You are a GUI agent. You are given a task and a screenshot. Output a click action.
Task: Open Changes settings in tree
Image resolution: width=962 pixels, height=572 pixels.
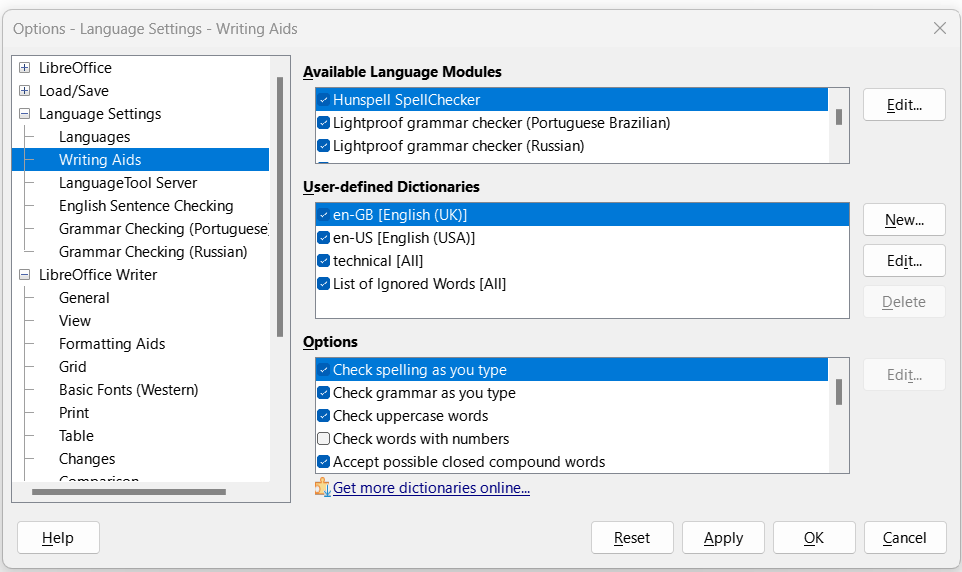tap(87, 459)
